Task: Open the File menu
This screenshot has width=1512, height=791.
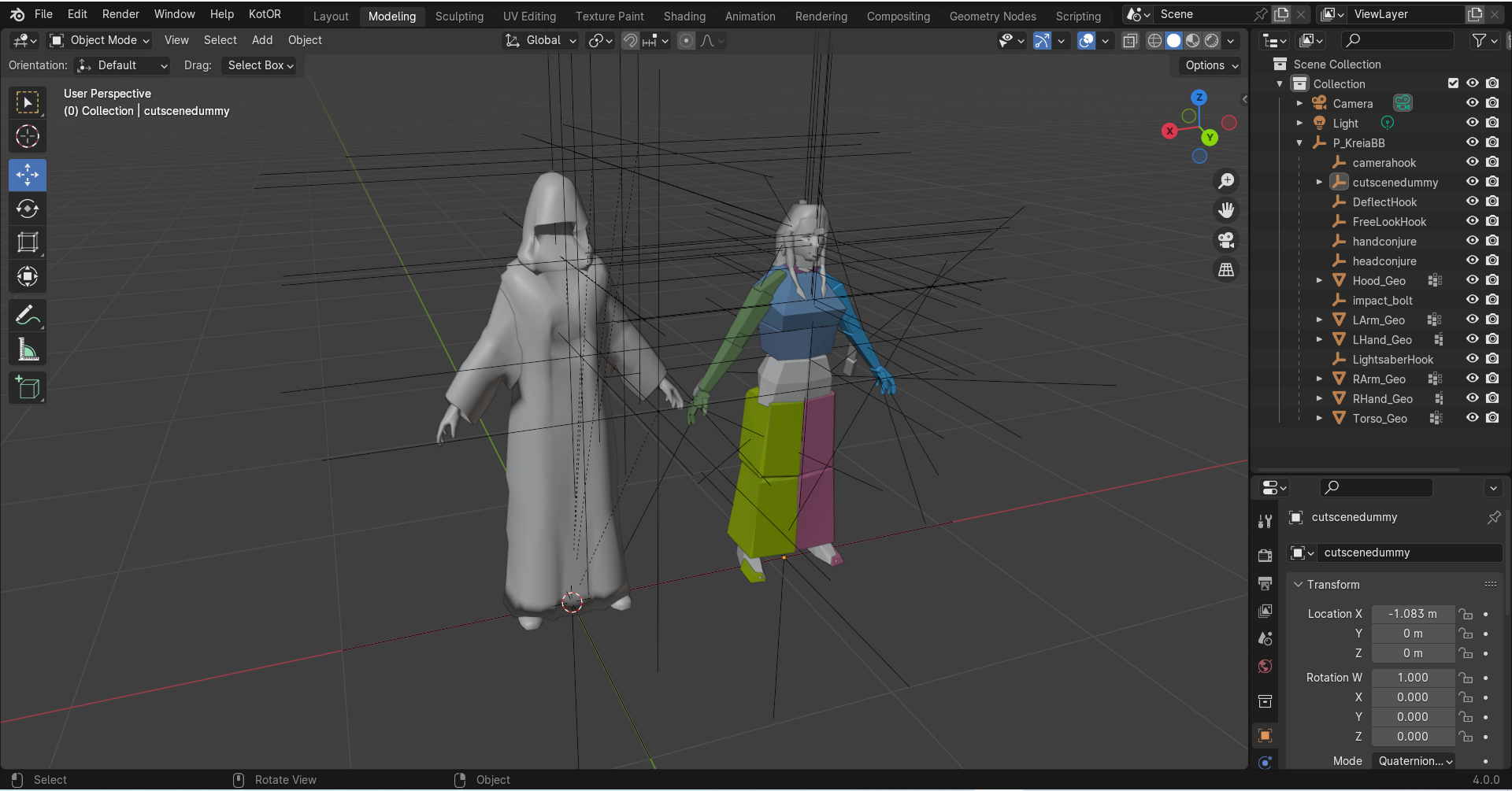Action: pyautogui.click(x=44, y=14)
